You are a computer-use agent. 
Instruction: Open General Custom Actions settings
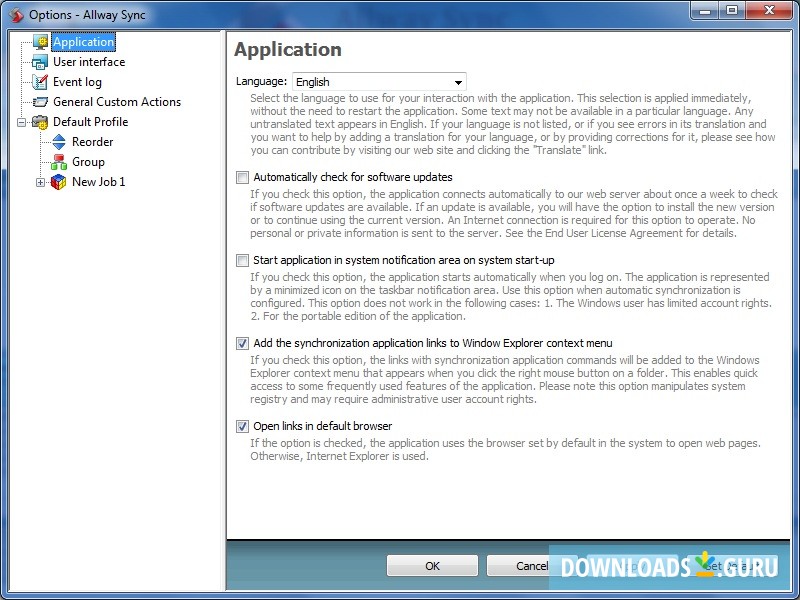117,102
